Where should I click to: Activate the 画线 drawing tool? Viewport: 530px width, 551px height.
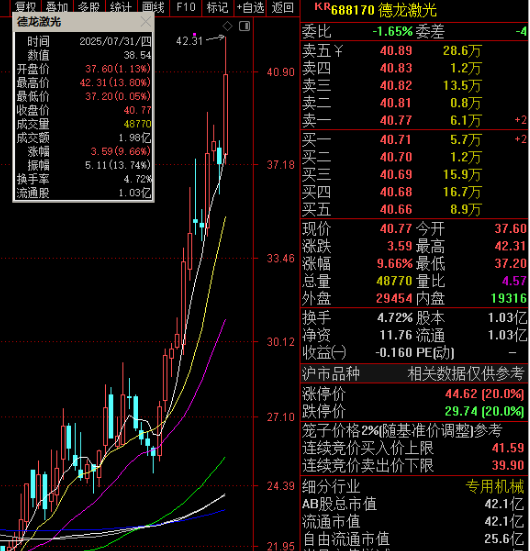coord(153,7)
